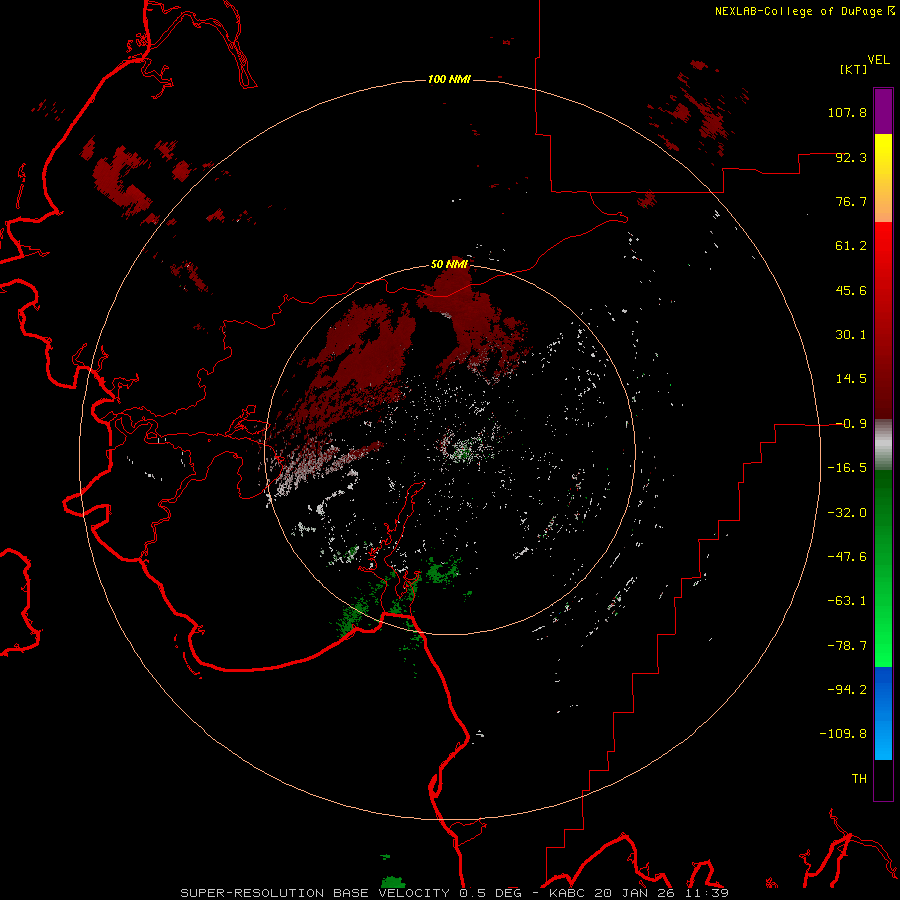This screenshot has width=900, height=900.
Task: Pick the purple segment of the velocity color bar
Action: [883, 111]
